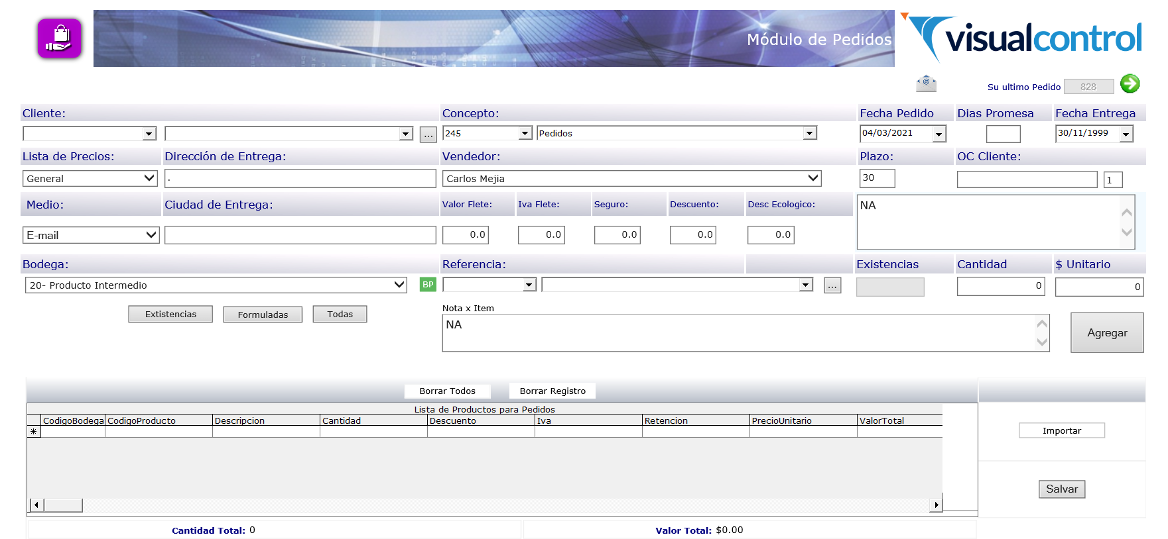Screen dimensions: 1168x539
Task: Click the scroll-down arrow in upper NA notes box
Action: pyautogui.click(x=1126, y=233)
